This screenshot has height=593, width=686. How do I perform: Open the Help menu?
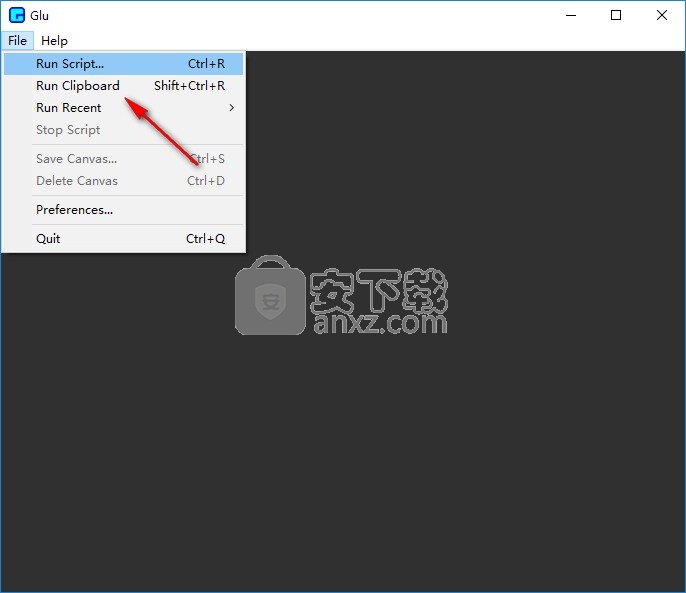54,41
